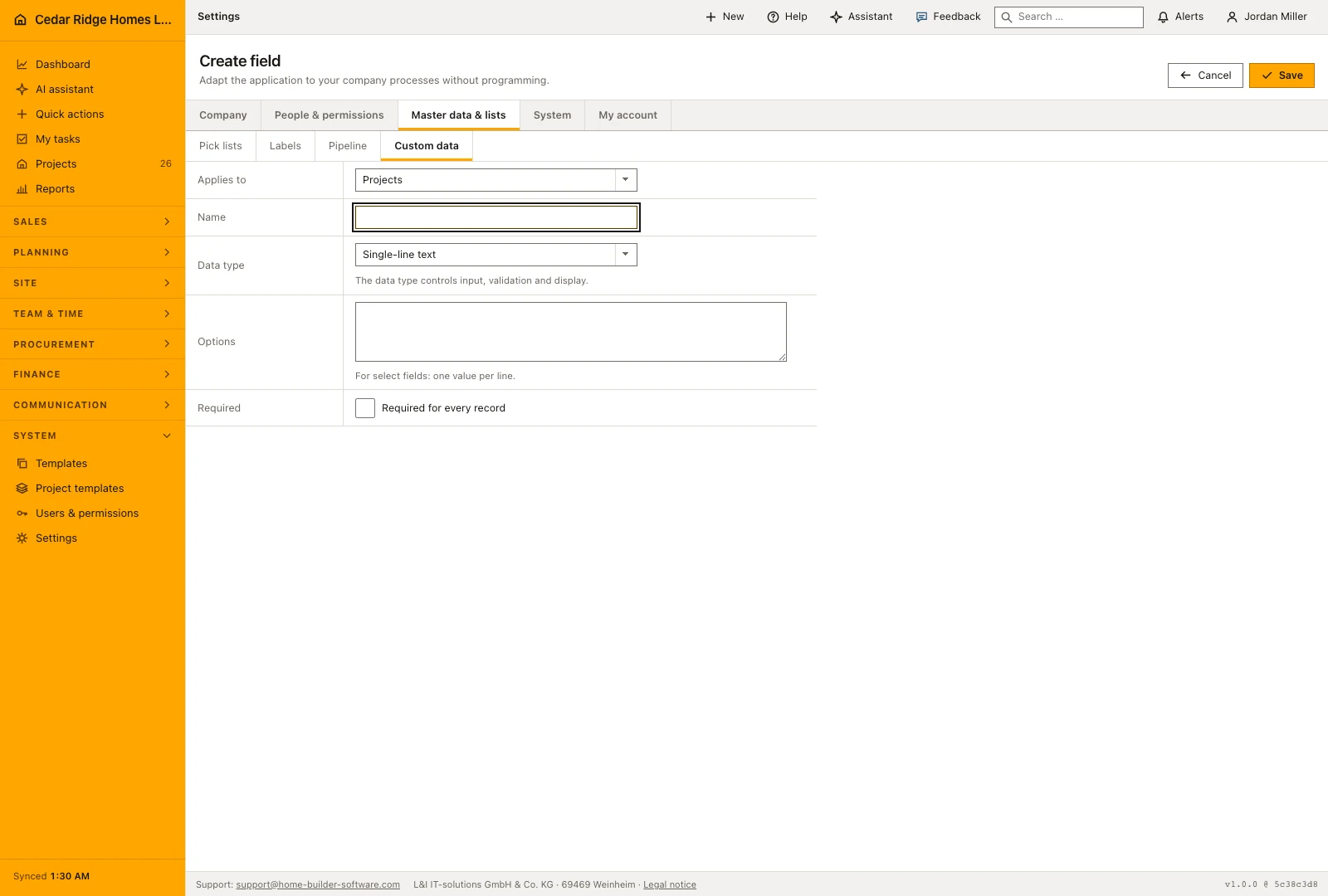Image resolution: width=1328 pixels, height=896 pixels.
Task: Open the Legal notice link
Action: [670, 884]
